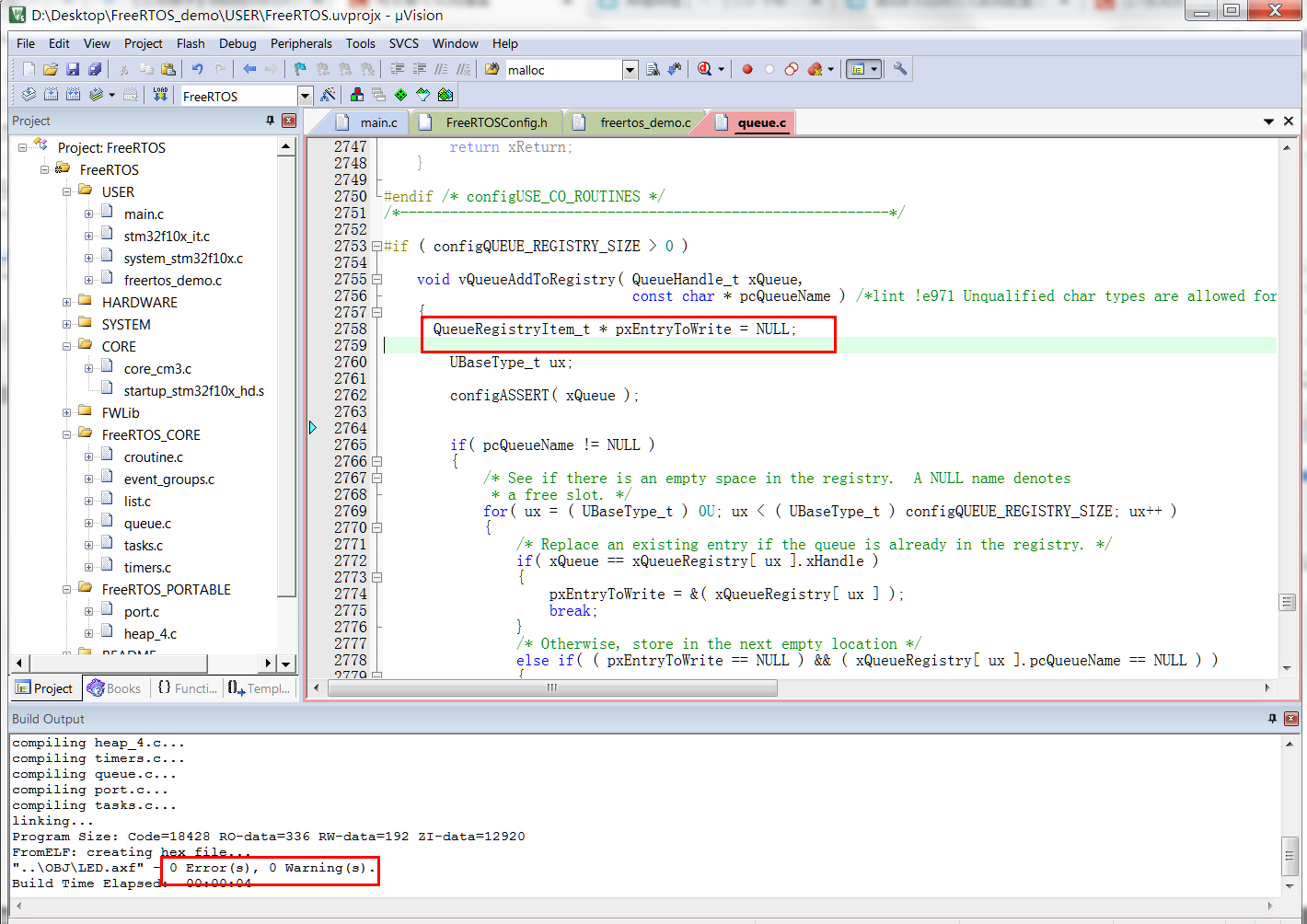Open the Functions tab in the project pane
1307x924 pixels.
tap(187, 688)
